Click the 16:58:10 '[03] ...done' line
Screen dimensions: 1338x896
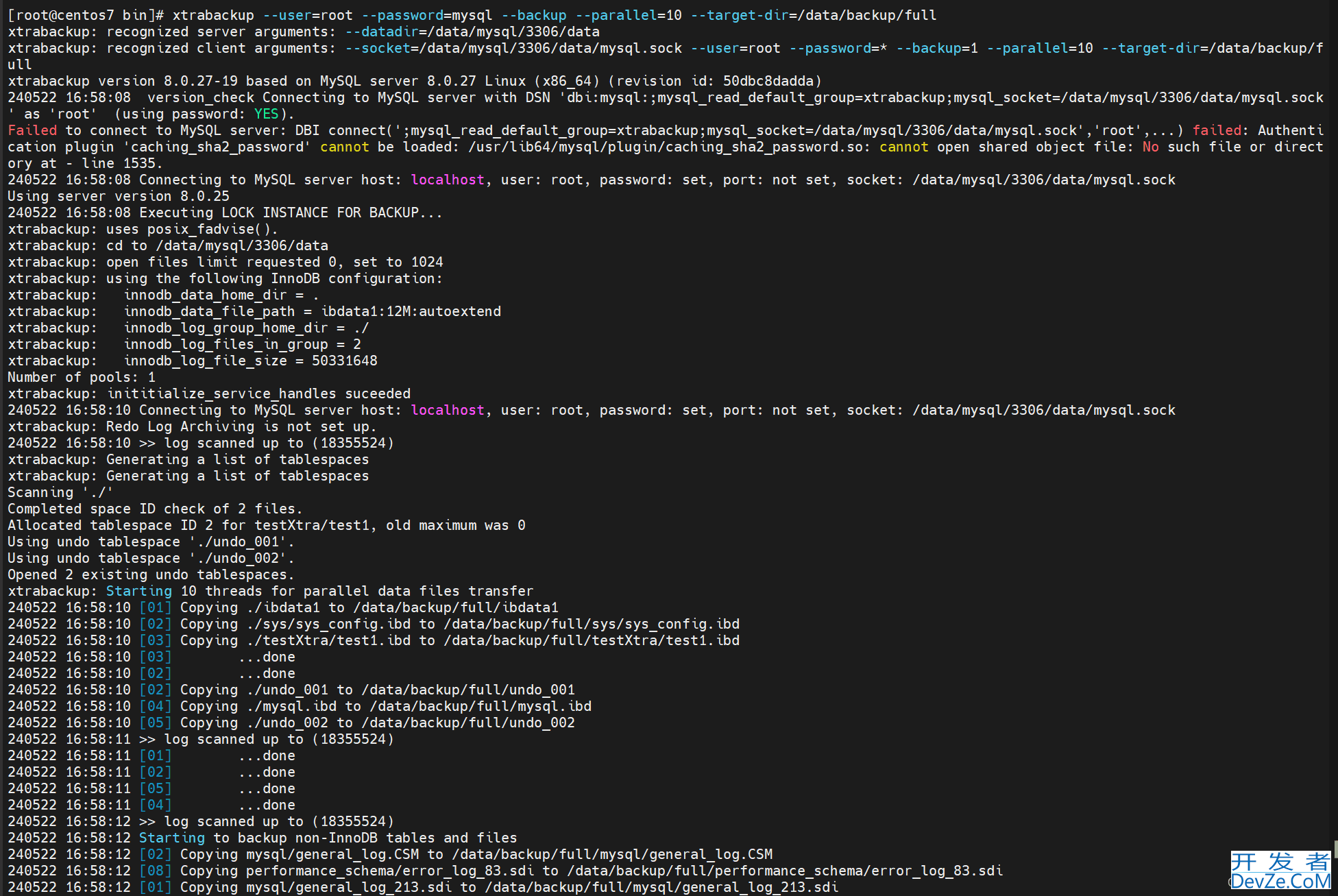pos(151,657)
